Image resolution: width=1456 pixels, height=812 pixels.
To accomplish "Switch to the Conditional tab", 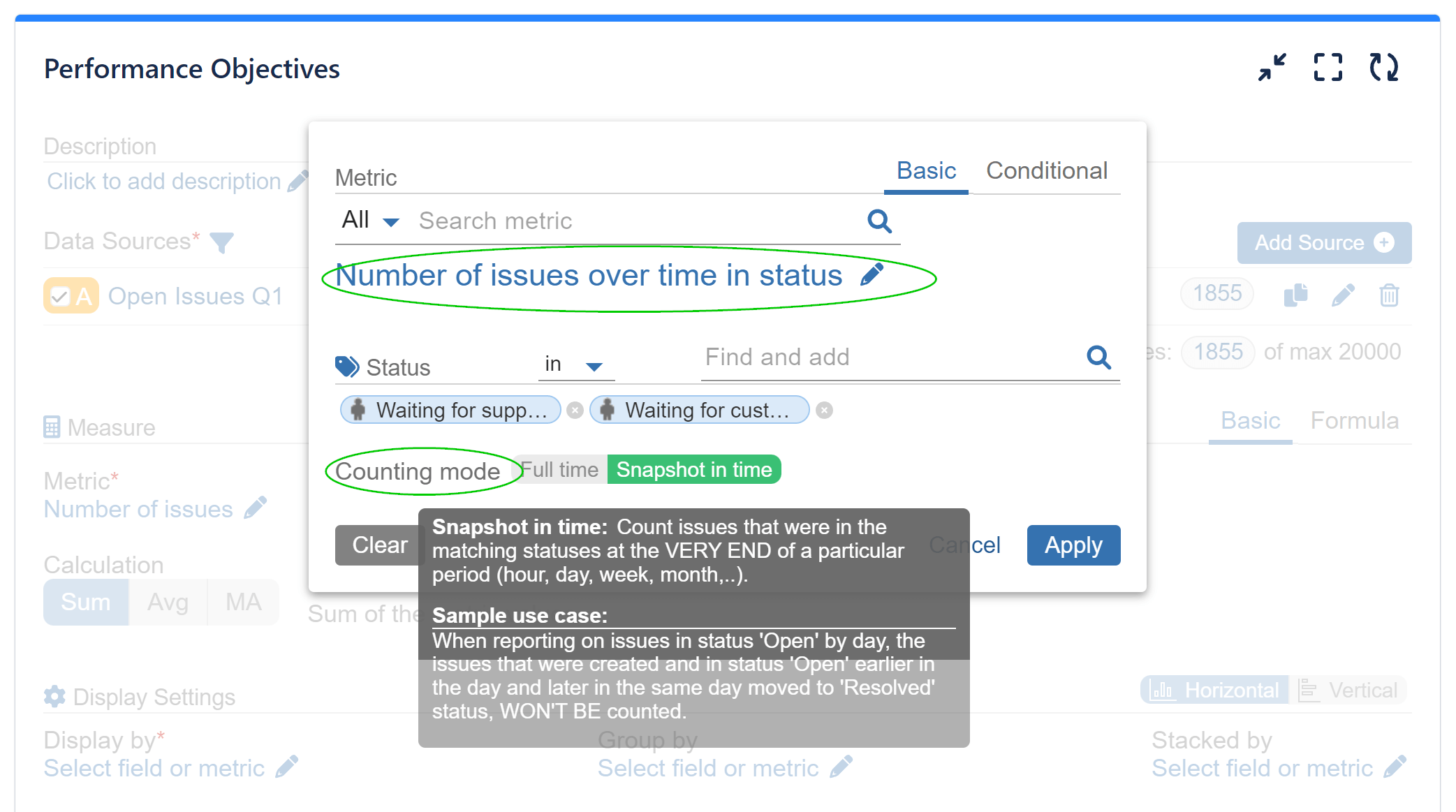I will point(1047,170).
